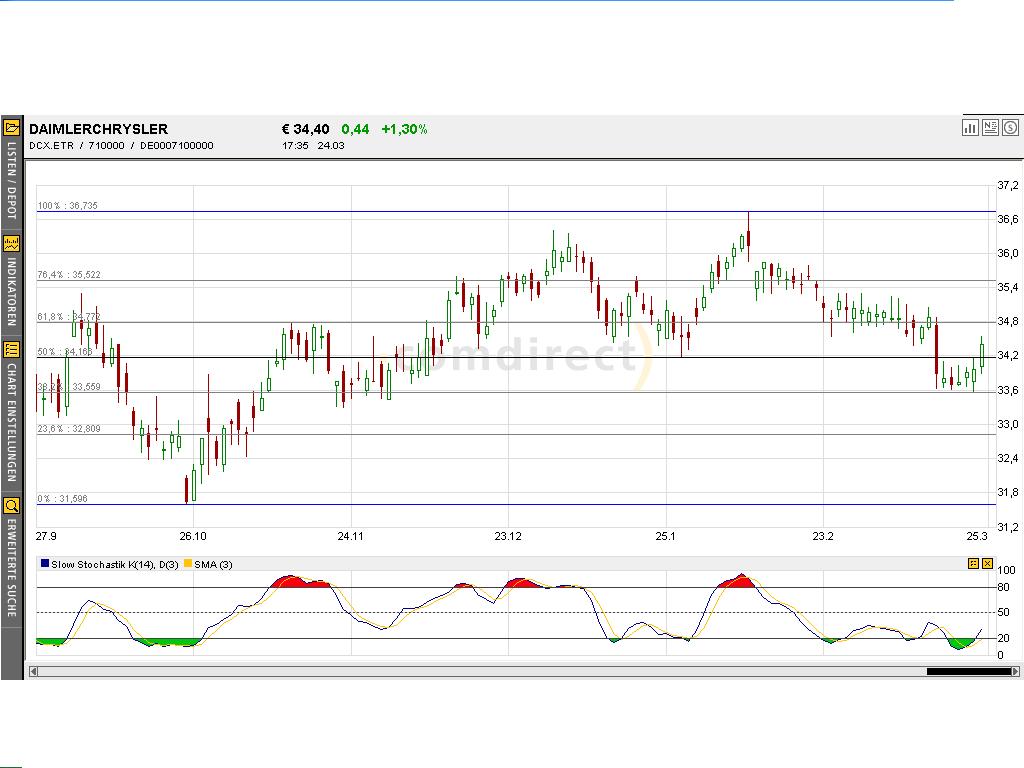Open the news icon in header

[990, 127]
